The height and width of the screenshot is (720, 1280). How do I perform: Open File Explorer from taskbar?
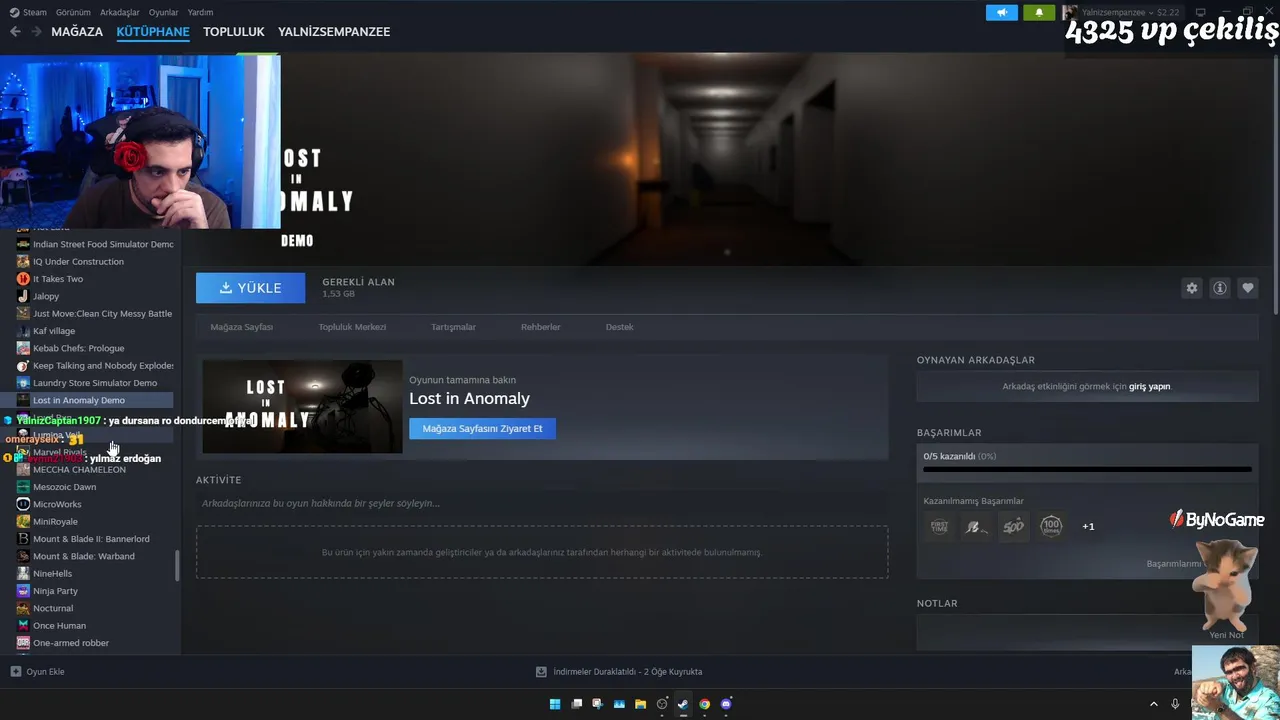[640, 704]
